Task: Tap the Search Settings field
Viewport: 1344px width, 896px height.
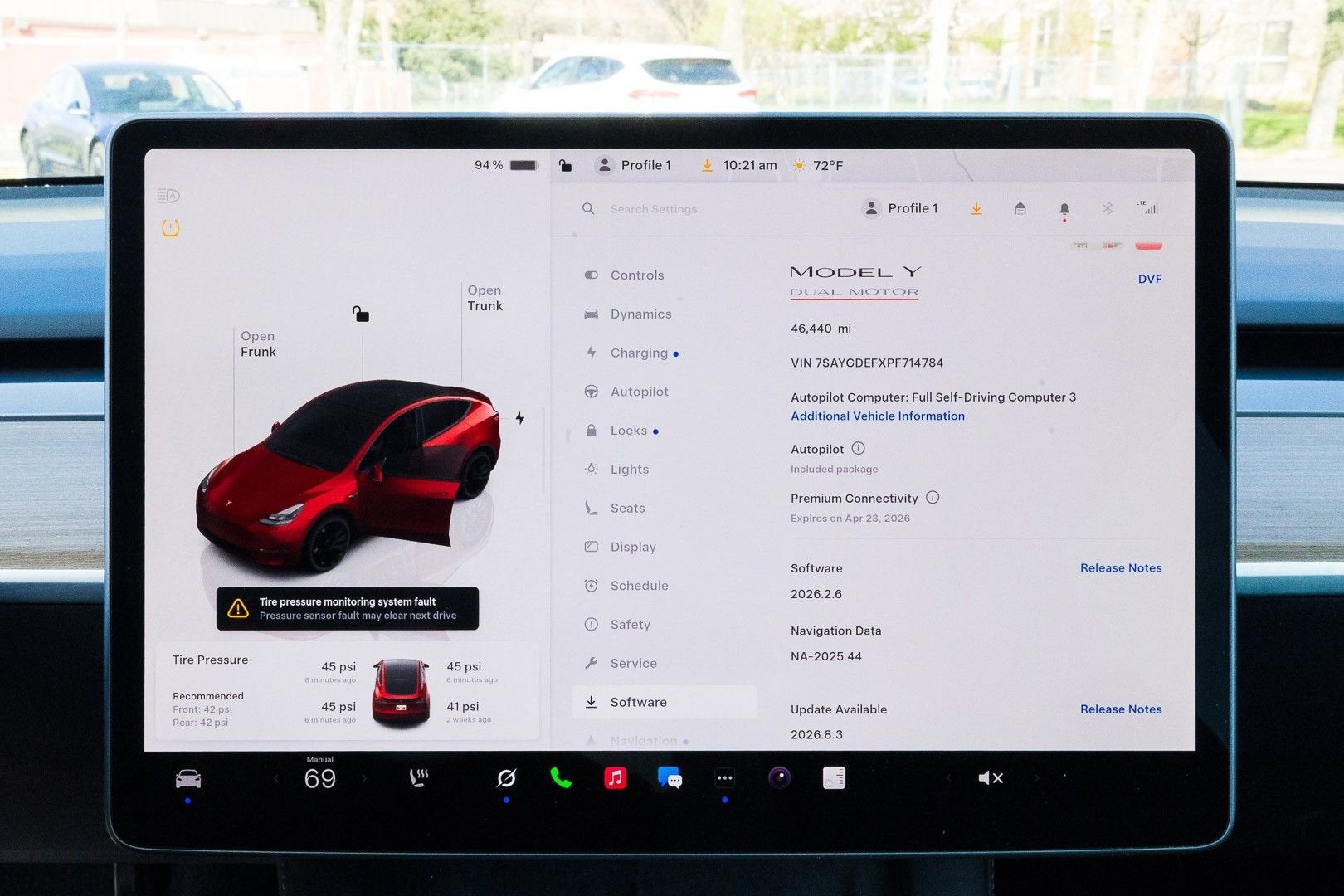Action: [x=652, y=209]
